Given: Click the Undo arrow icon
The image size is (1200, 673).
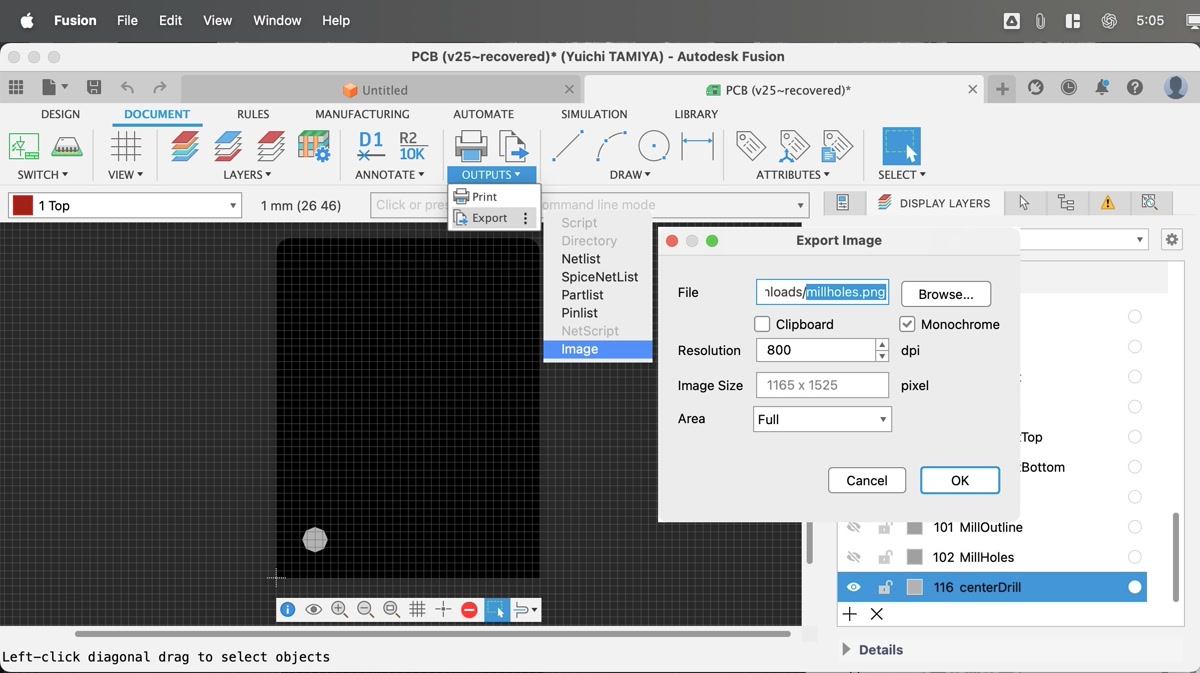Looking at the screenshot, I should tap(127, 88).
